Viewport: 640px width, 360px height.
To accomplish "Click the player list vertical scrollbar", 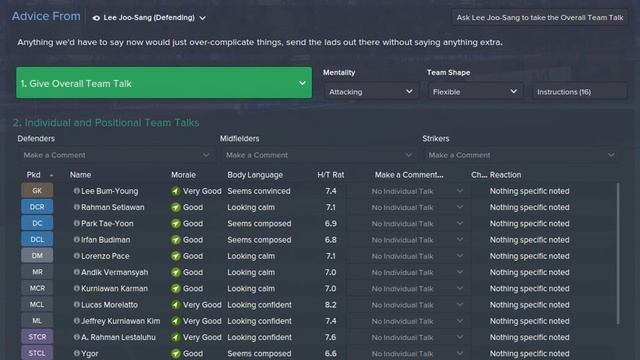I will coord(618,253).
